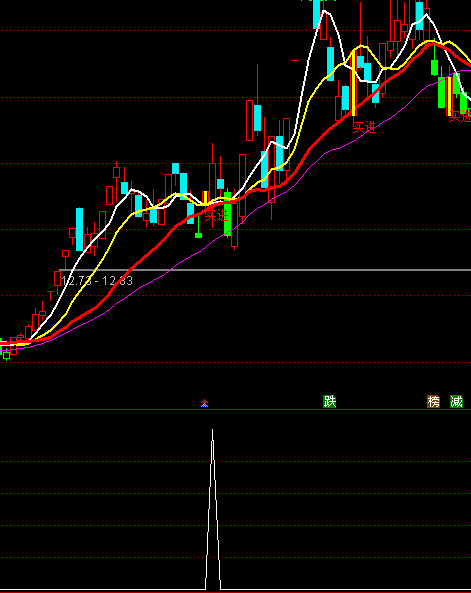Click the red-blue double arrow signal marker
Image resolution: width=471 pixels, height=593 pixels.
point(204,403)
